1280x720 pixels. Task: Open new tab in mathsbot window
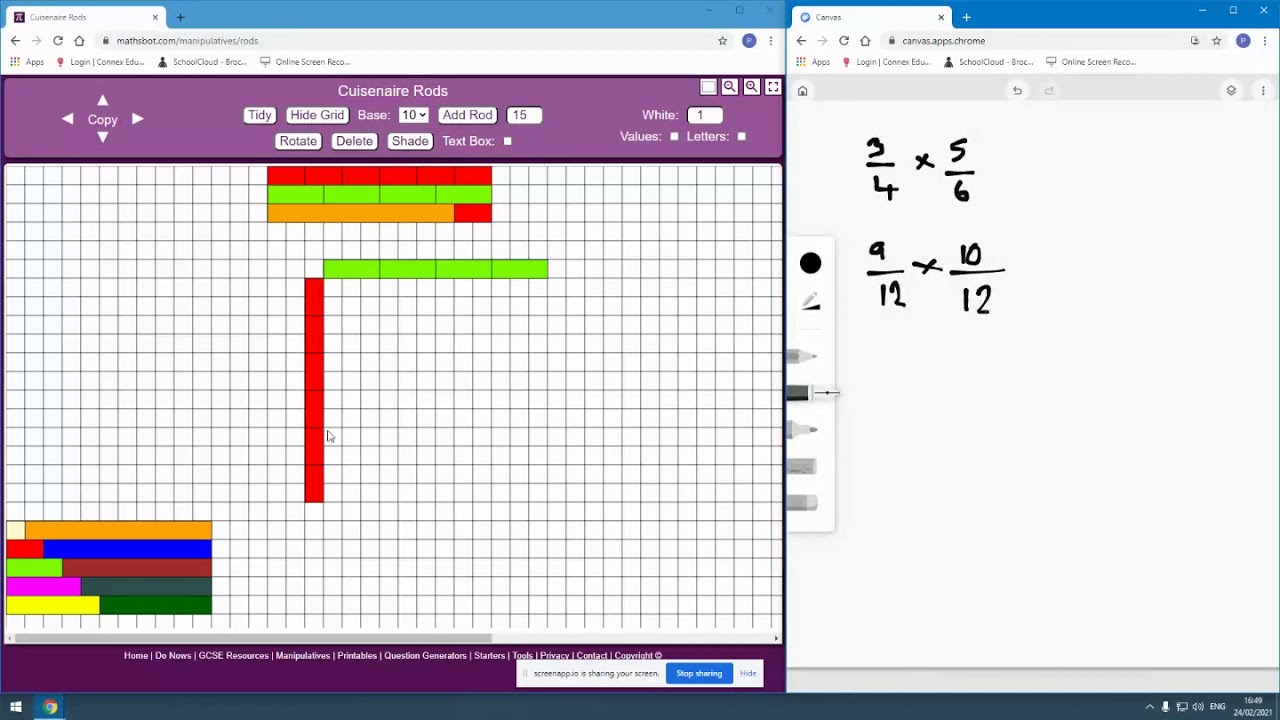pyautogui.click(x=180, y=17)
